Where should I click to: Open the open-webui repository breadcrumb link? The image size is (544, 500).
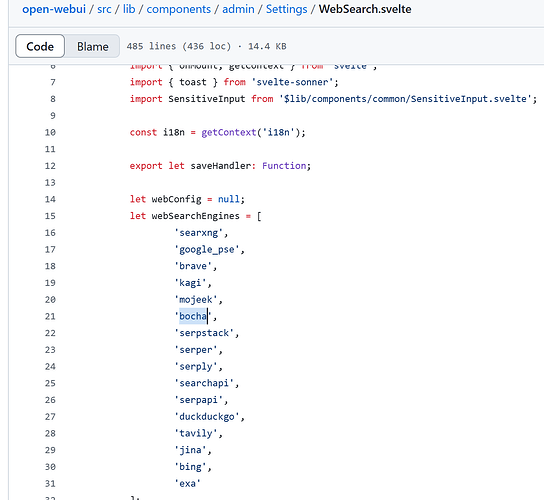coord(54,9)
